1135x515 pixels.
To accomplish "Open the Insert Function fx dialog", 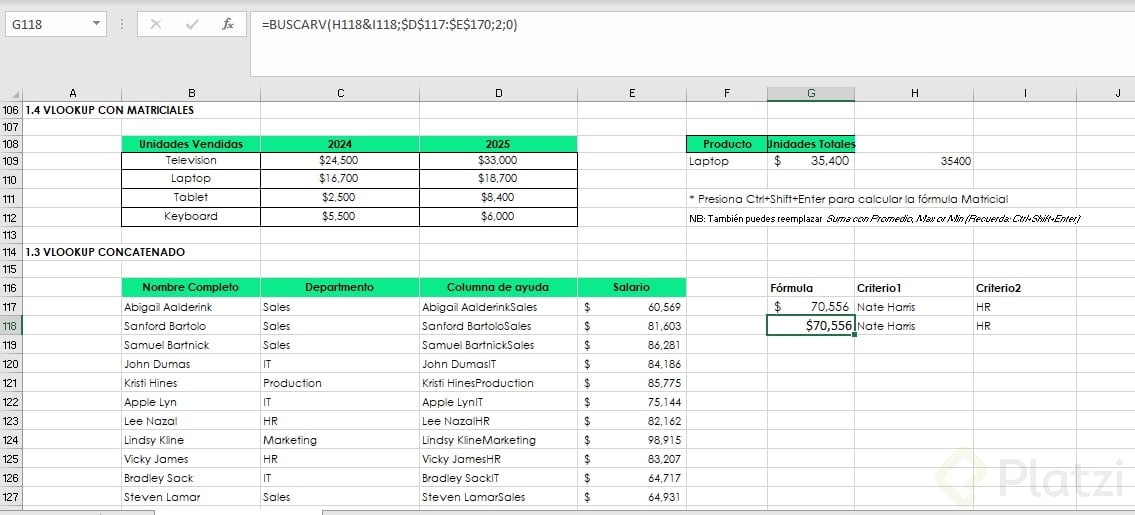I will click(228, 25).
